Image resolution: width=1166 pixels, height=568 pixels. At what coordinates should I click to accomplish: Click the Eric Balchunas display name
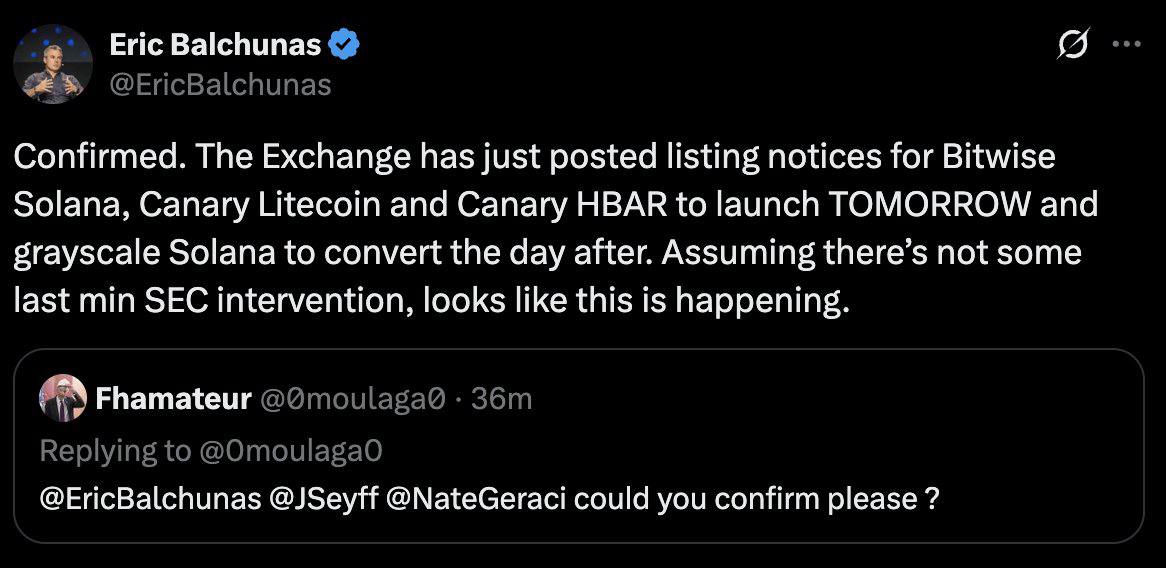213,45
